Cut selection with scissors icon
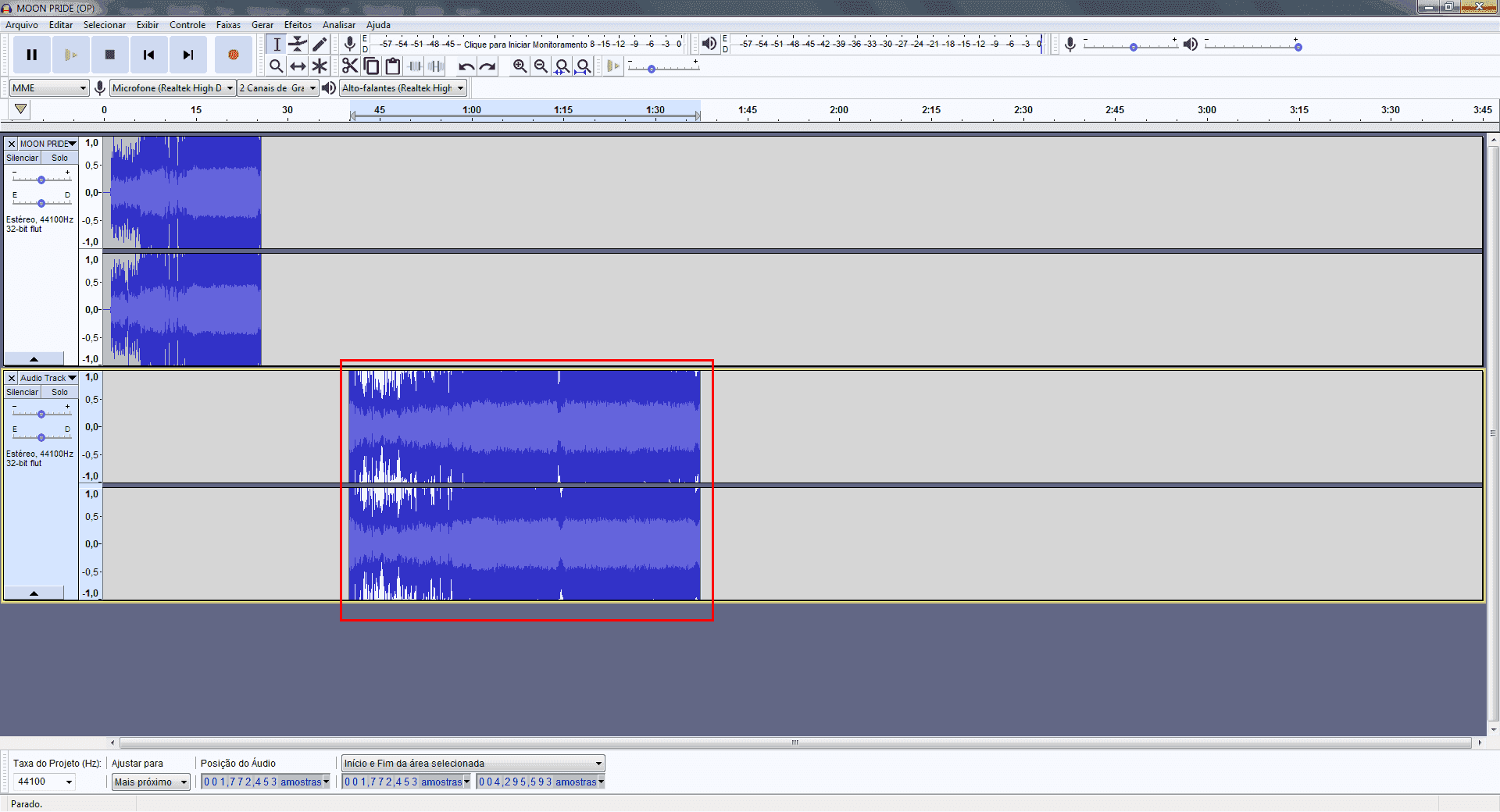This screenshot has width=1500, height=812. coord(350,66)
